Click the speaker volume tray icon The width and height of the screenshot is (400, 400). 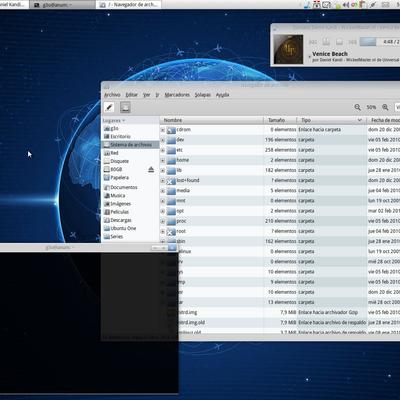pos(346,4)
